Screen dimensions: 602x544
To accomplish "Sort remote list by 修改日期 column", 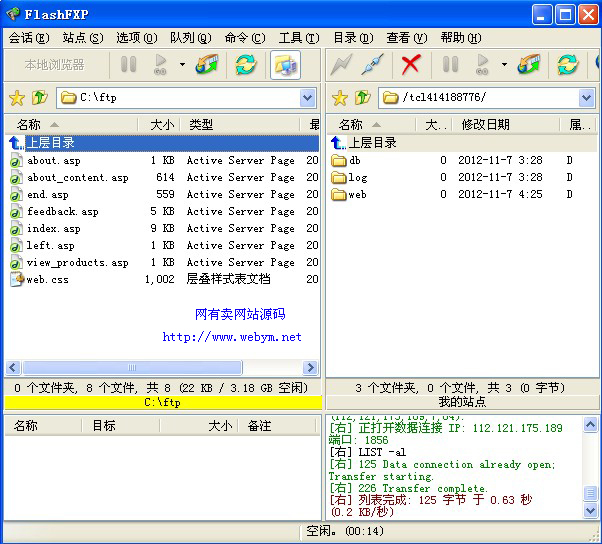I will click(485, 125).
